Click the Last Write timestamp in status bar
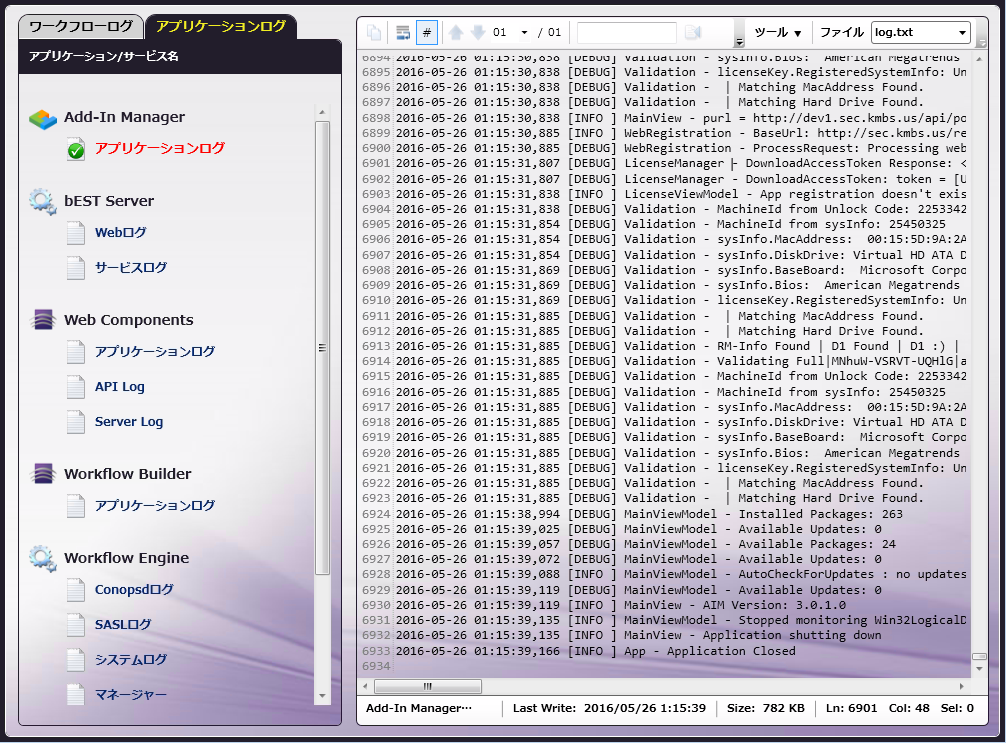This screenshot has width=1006, height=743. click(x=609, y=708)
